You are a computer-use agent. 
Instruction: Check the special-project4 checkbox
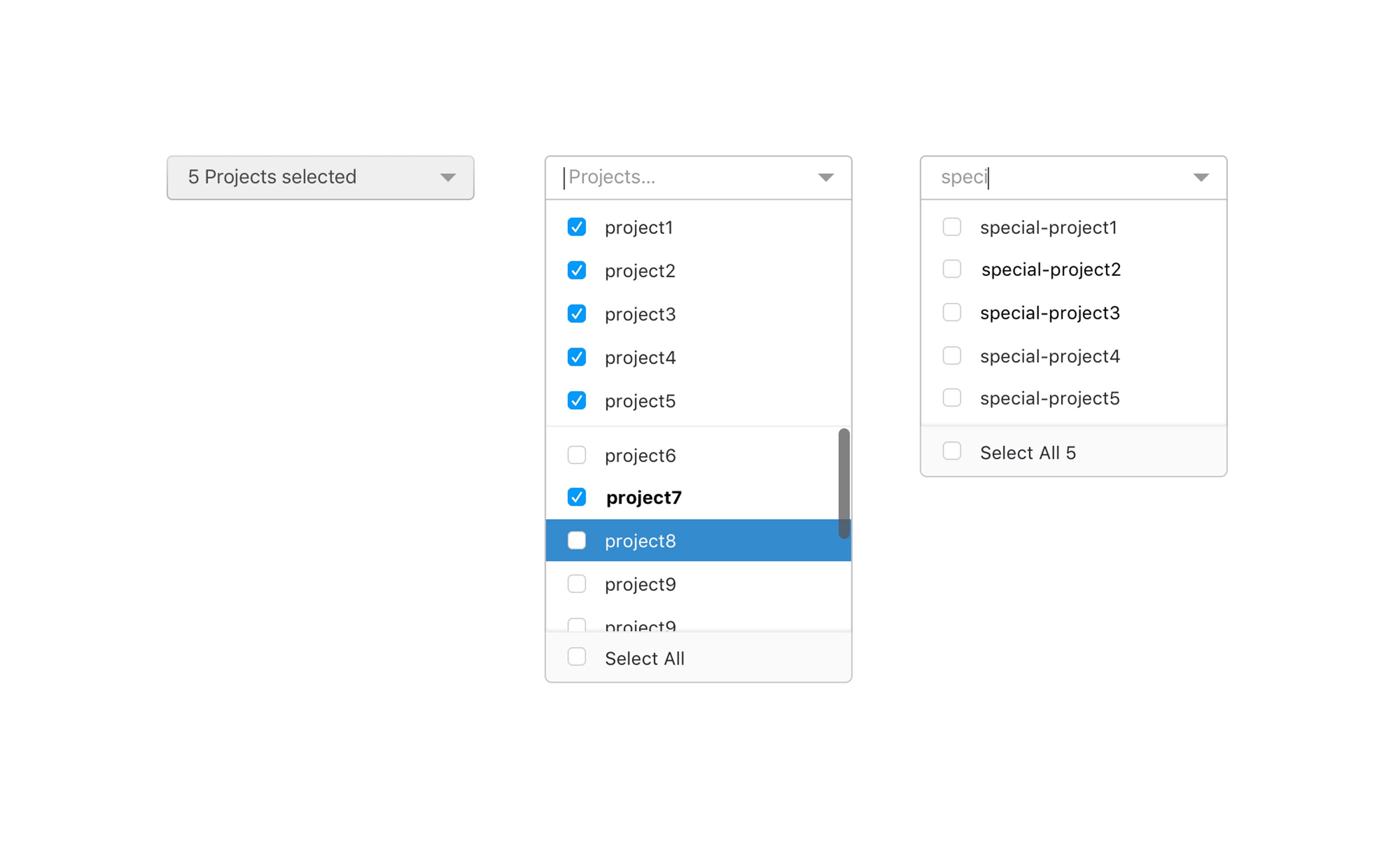click(952, 356)
